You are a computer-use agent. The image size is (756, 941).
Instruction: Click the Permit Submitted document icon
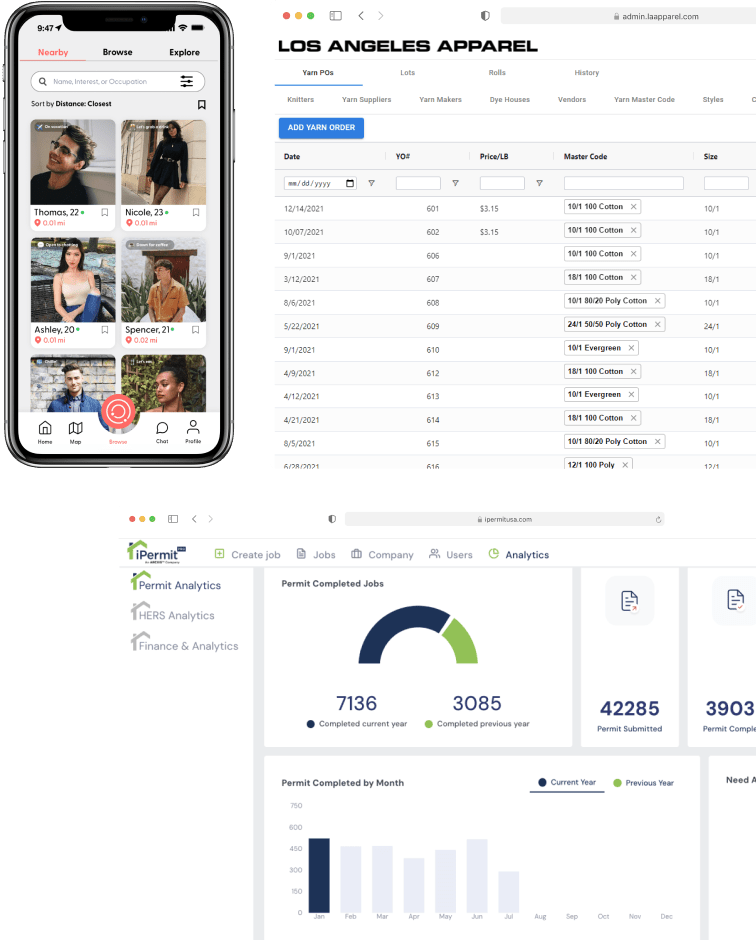(x=629, y=601)
